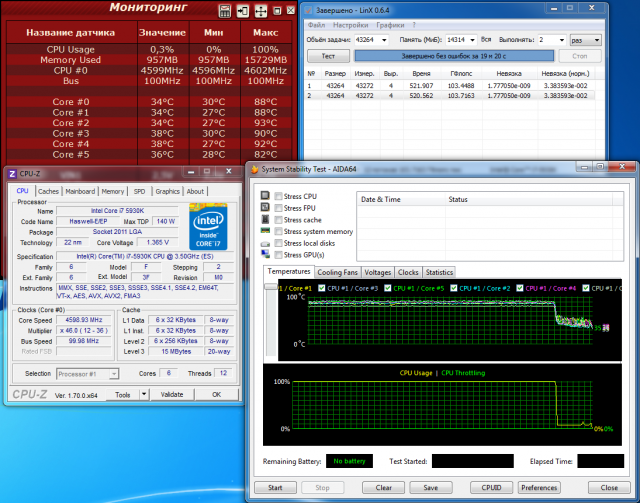This screenshot has width=640, height=503.
Task: Click the Tools button in CPU-Z
Action: coord(122,394)
